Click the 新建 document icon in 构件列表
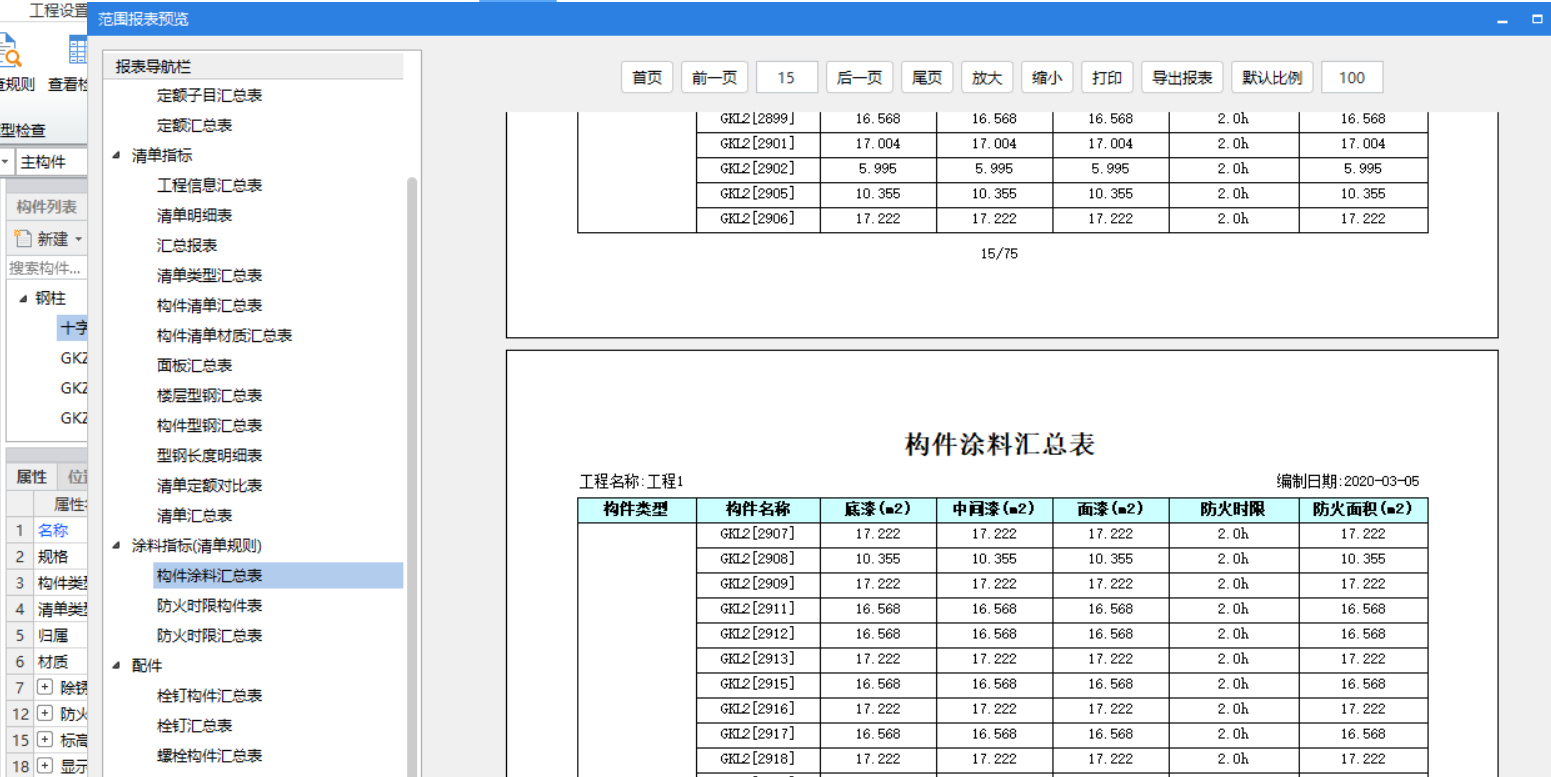Image resolution: width=1551 pixels, height=777 pixels. click(22, 239)
